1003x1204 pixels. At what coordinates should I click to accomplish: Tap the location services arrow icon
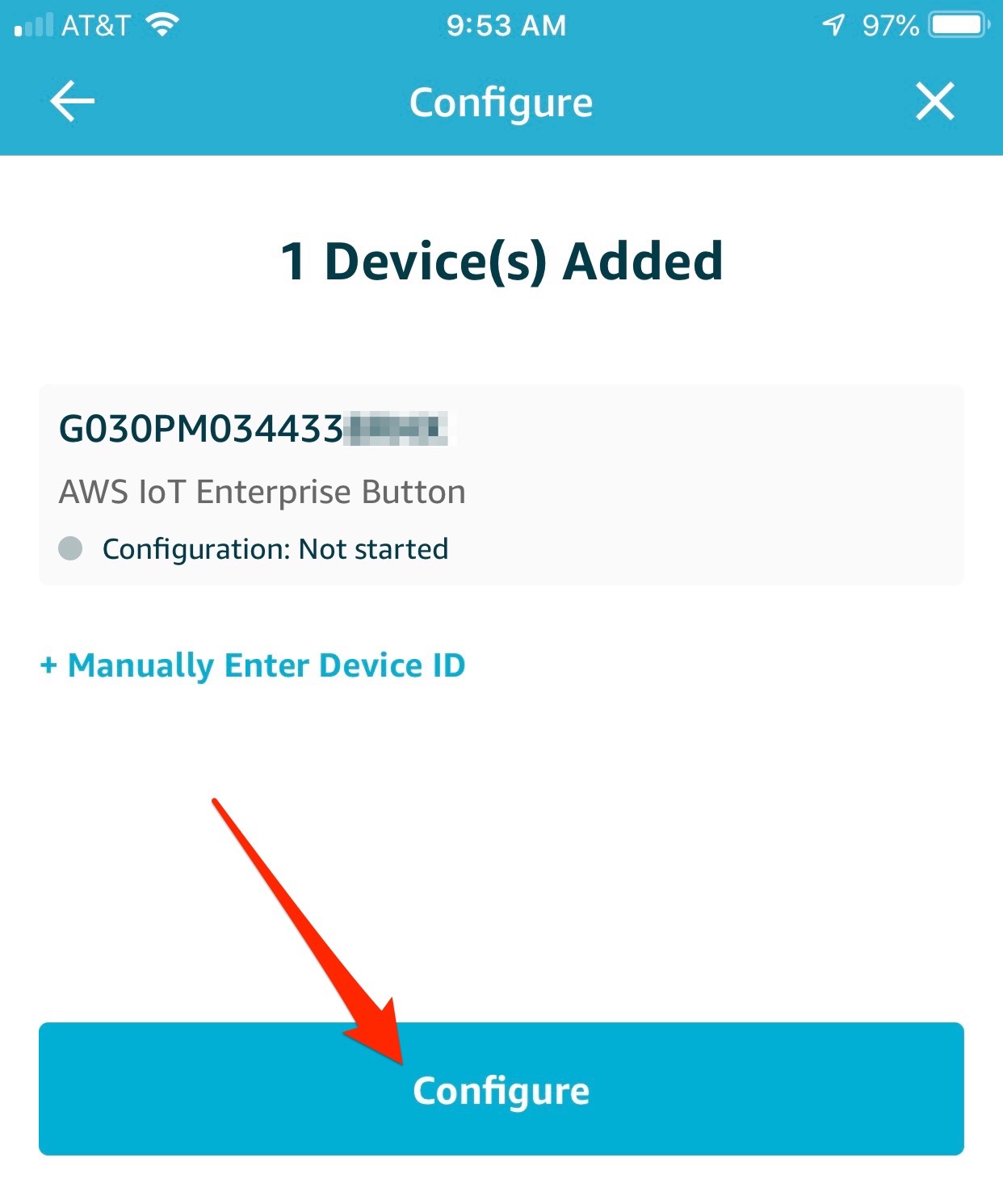833,25
